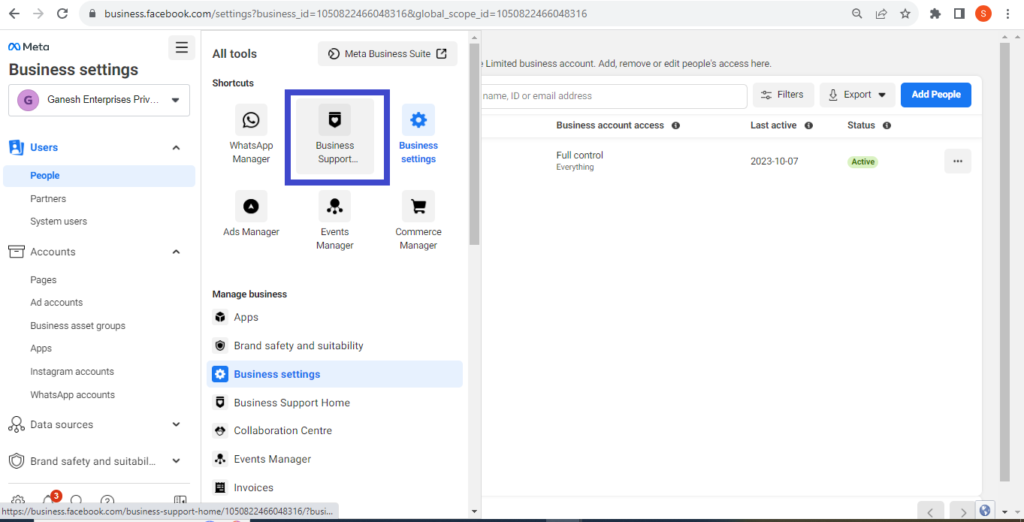Click the Add People button
The width and height of the screenshot is (1024, 522).
936,95
